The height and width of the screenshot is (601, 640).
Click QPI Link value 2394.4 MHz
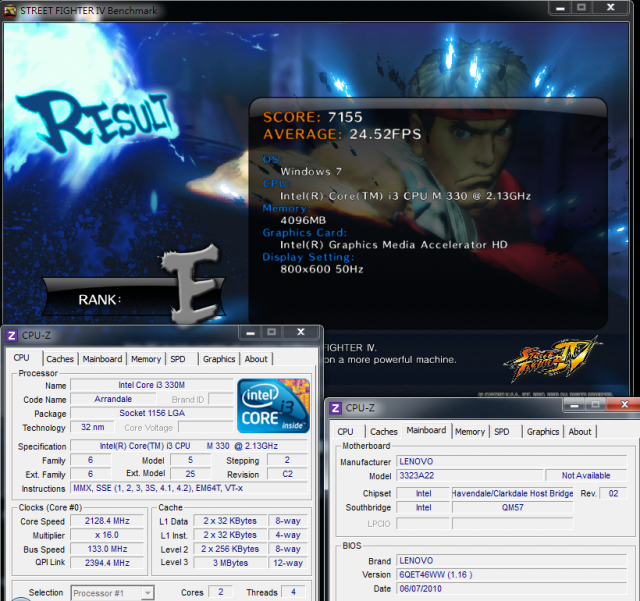pos(107,563)
